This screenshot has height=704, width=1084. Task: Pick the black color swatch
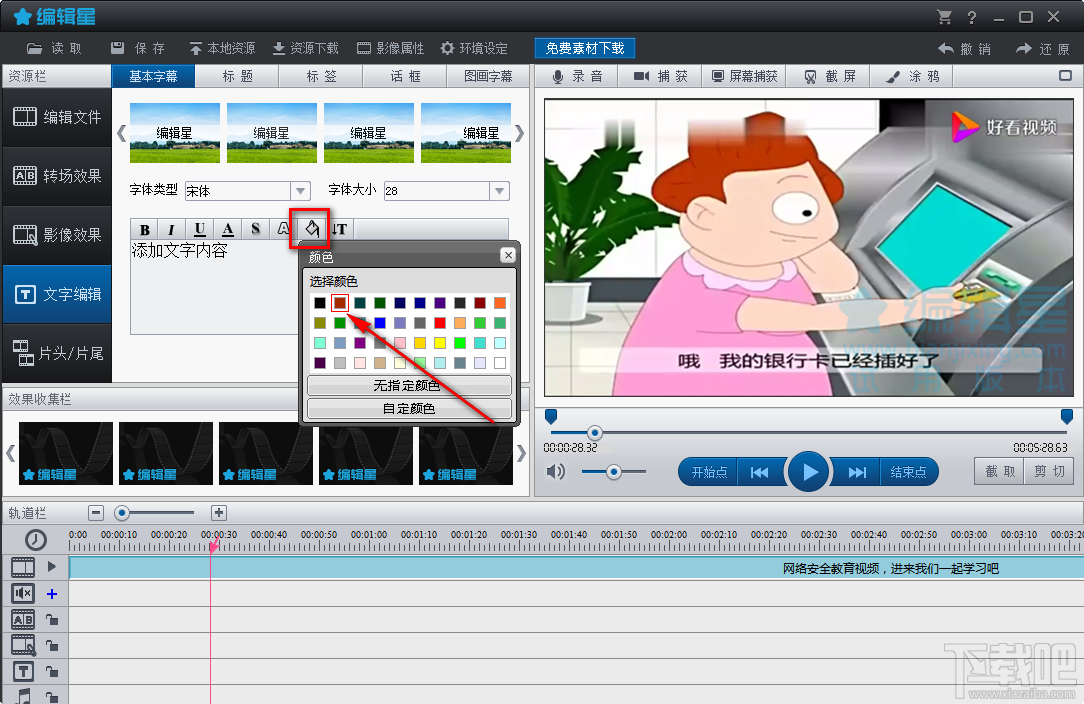319,303
